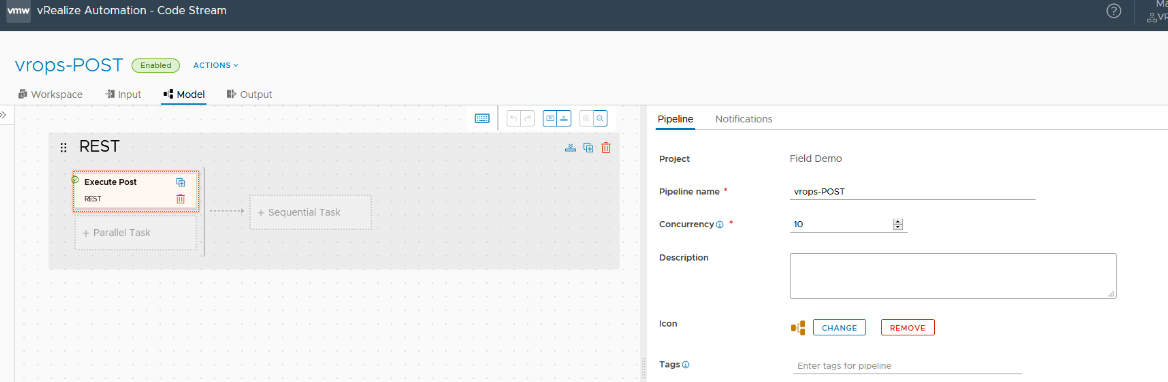1168x382 pixels.
Task: Undo the last canvas change
Action: coord(513,118)
